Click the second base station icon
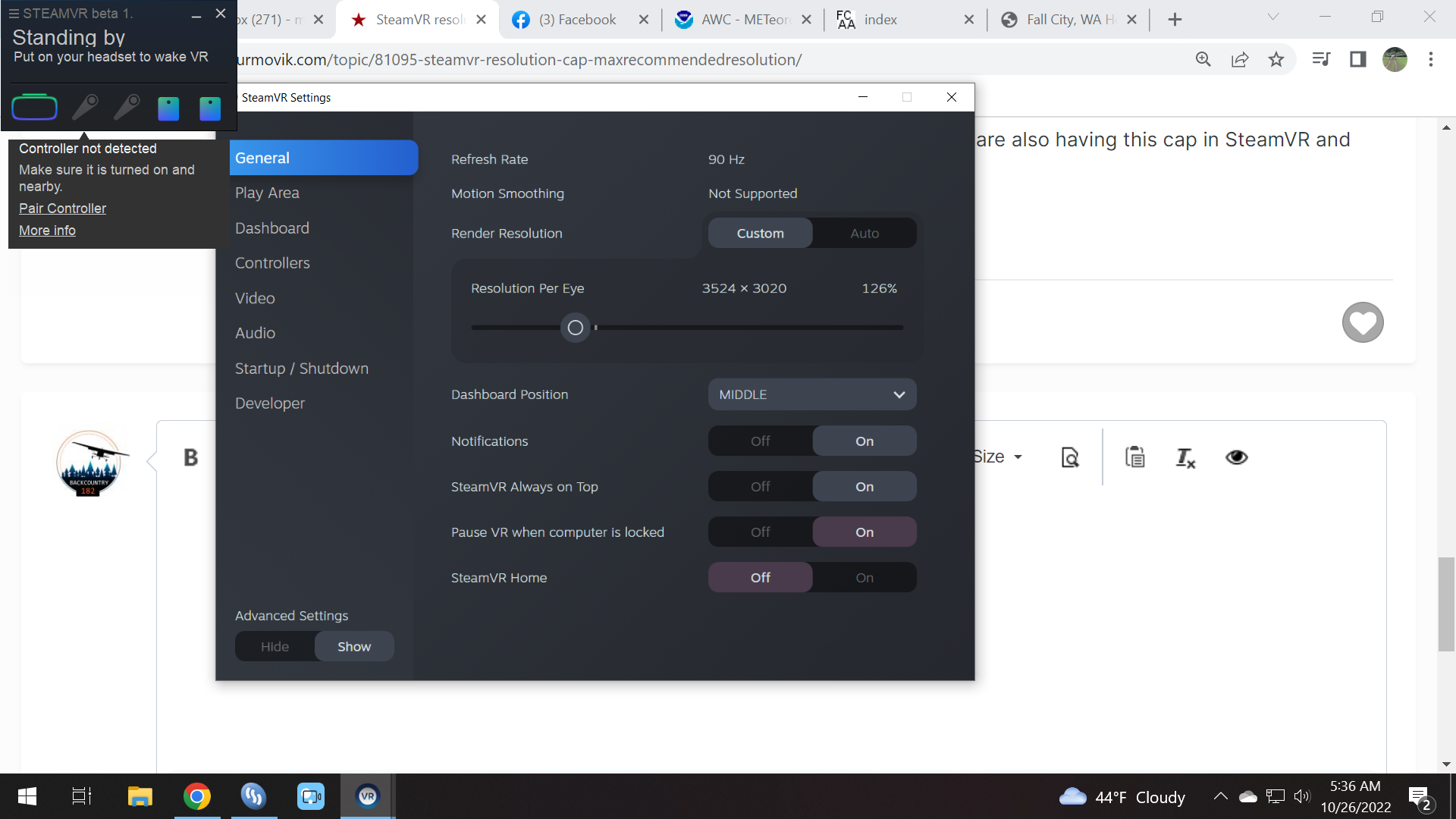The height and width of the screenshot is (819, 1456). pos(210,108)
